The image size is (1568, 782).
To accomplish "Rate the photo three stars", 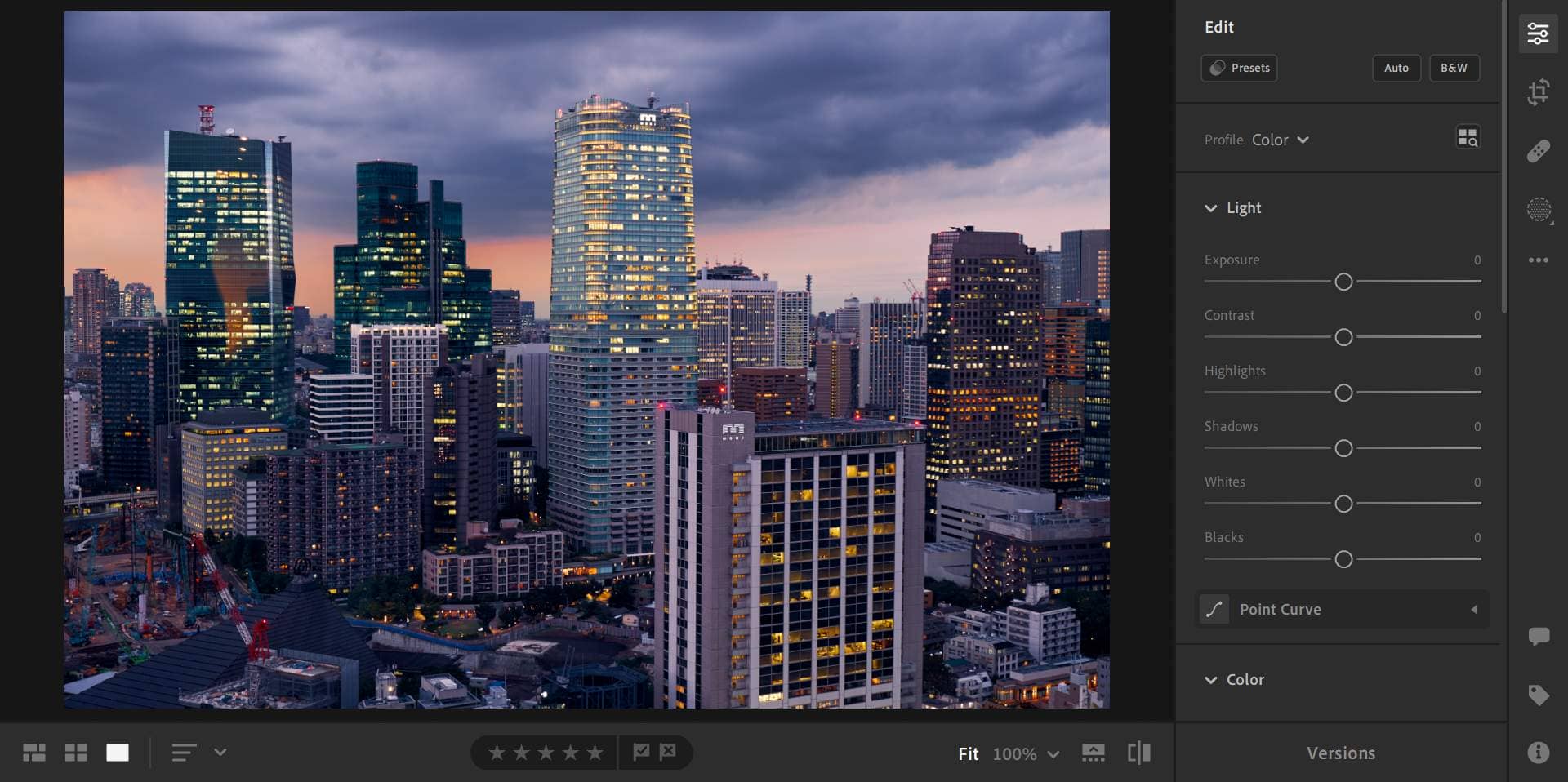I will click(x=546, y=753).
